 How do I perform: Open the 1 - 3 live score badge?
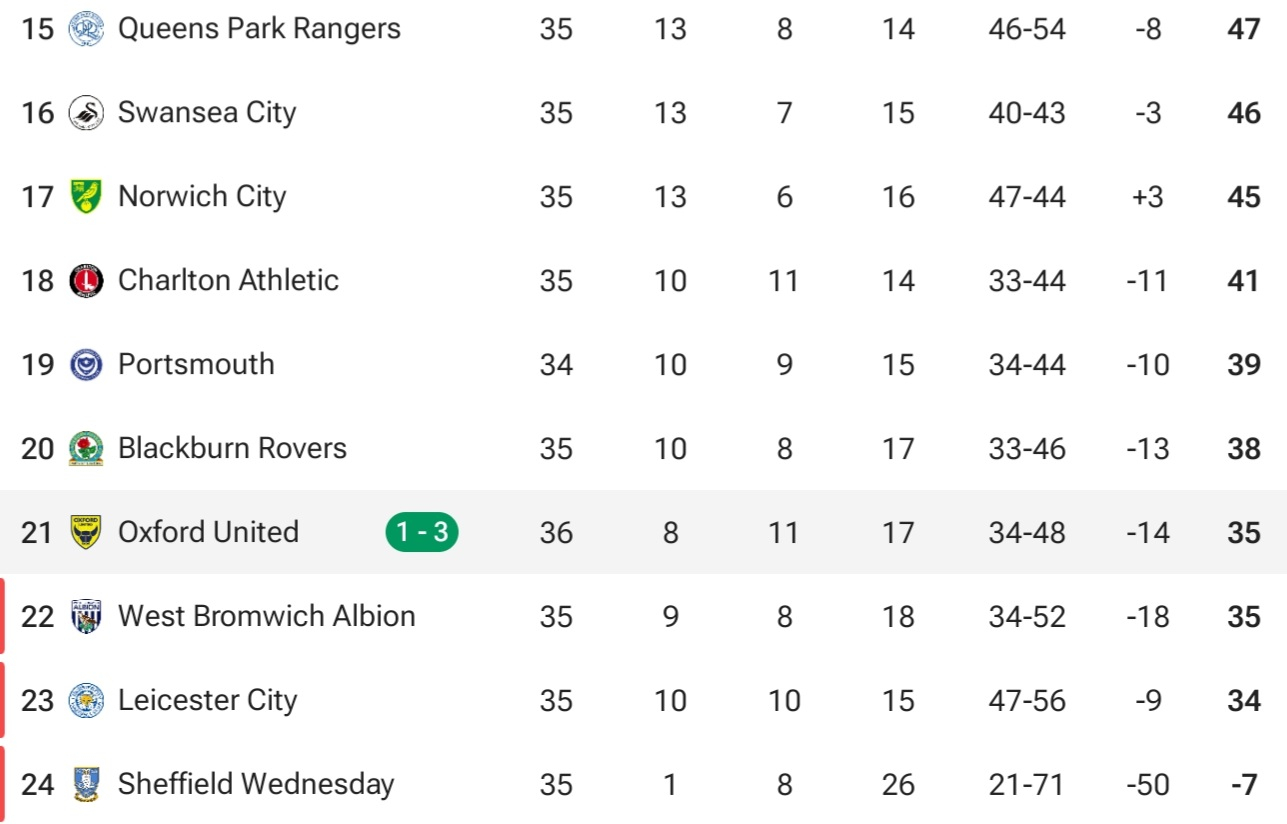click(x=422, y=532)
